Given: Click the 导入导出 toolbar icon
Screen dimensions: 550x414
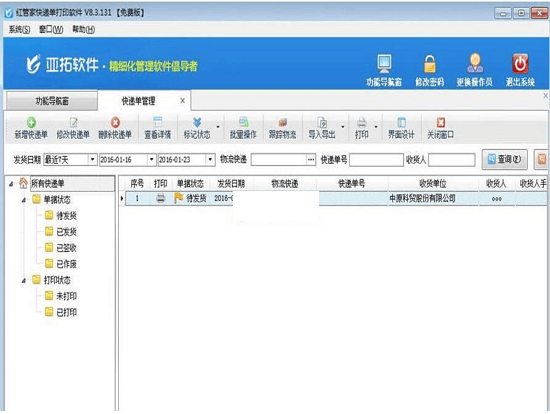Looking at the screenshot, I should coord(322,122).
